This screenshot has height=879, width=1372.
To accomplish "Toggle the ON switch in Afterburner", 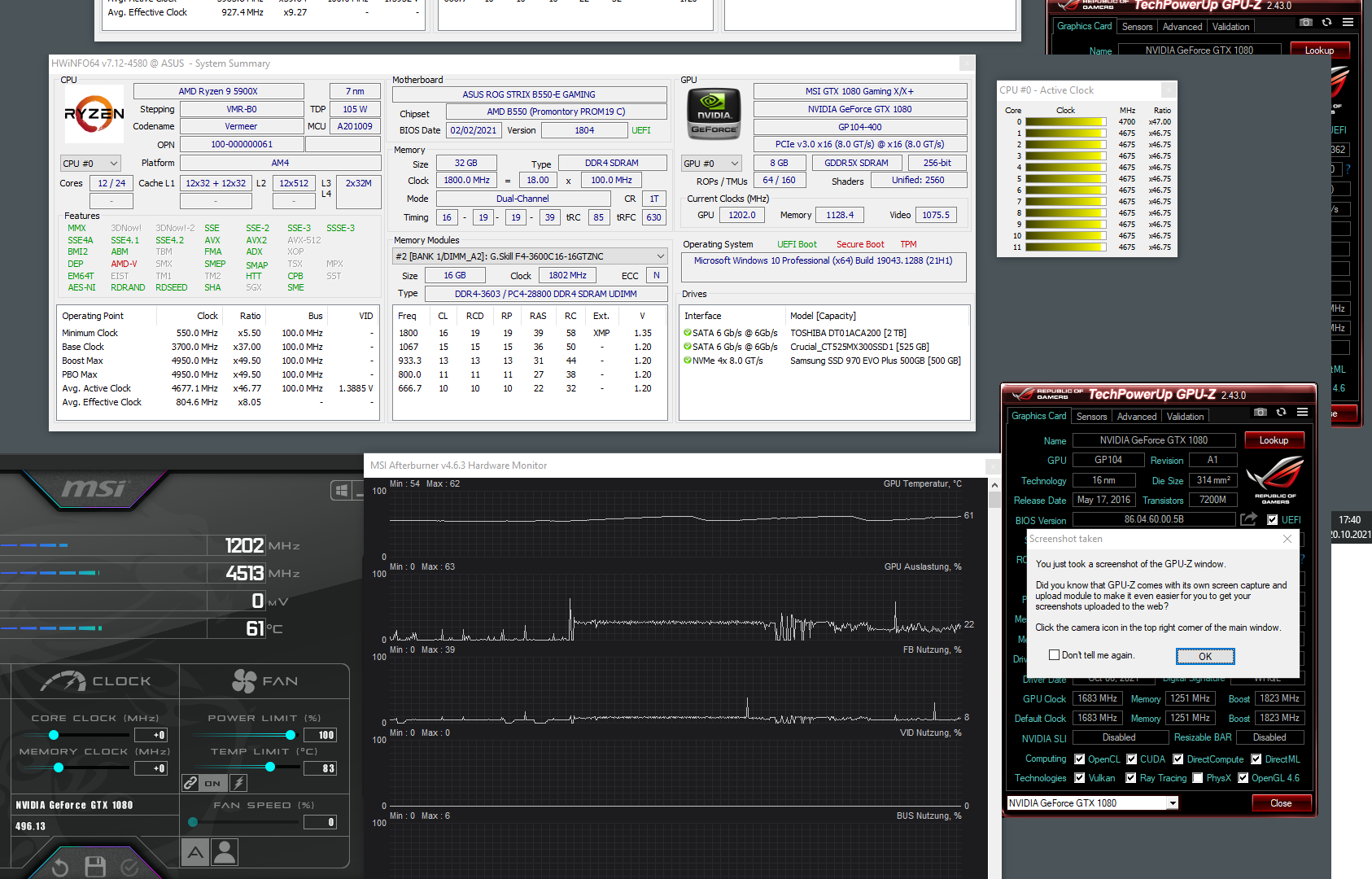I will pyautogui.click(x=213, y=783).
